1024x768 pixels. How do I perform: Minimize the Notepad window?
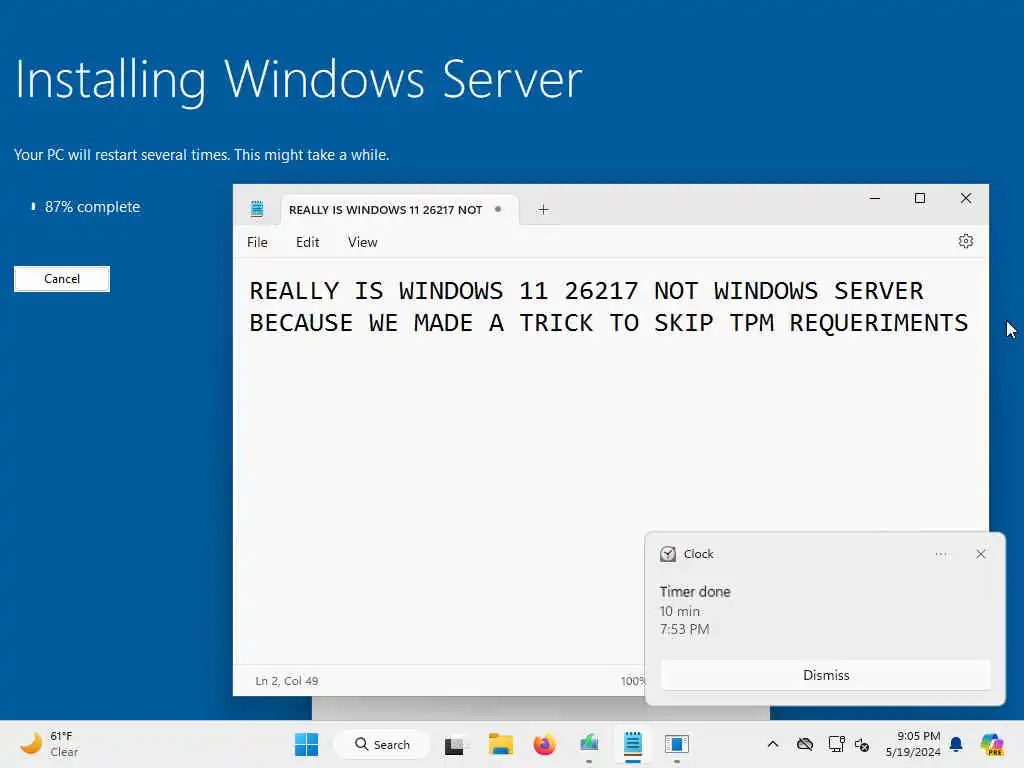click(x=874, y=198)
